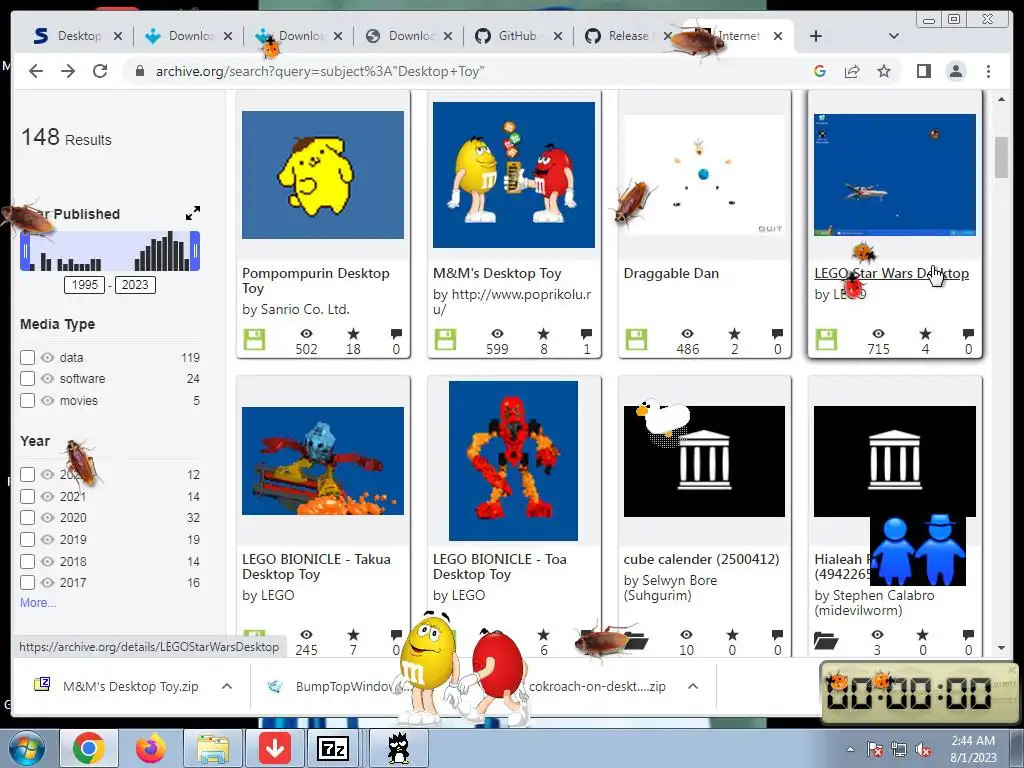Show more year filters via More link

(38, 603)
